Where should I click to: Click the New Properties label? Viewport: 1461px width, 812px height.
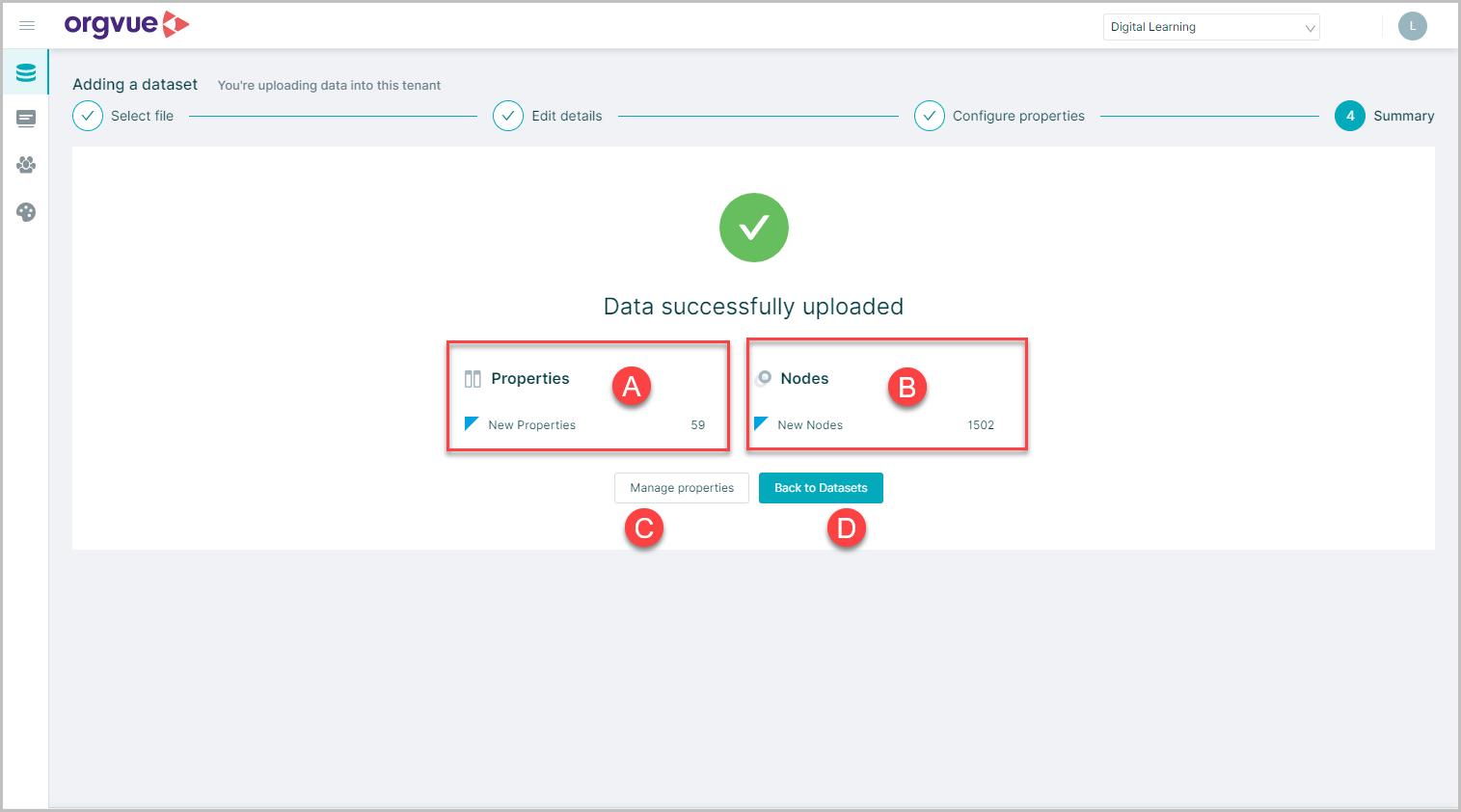pyautogui.click(x=532, y=425)
